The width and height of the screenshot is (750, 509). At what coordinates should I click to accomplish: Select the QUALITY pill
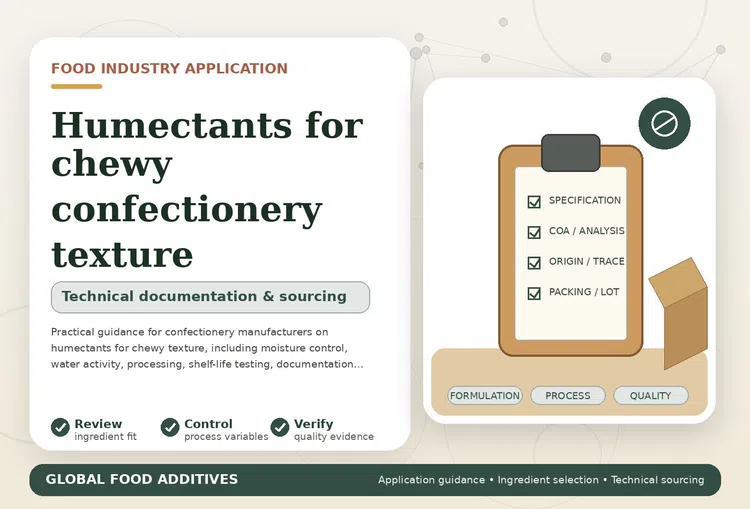click(x=651, y=396)
